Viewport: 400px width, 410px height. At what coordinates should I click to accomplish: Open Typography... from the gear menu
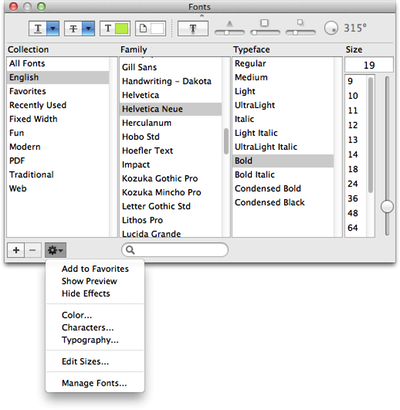[95, 340]
